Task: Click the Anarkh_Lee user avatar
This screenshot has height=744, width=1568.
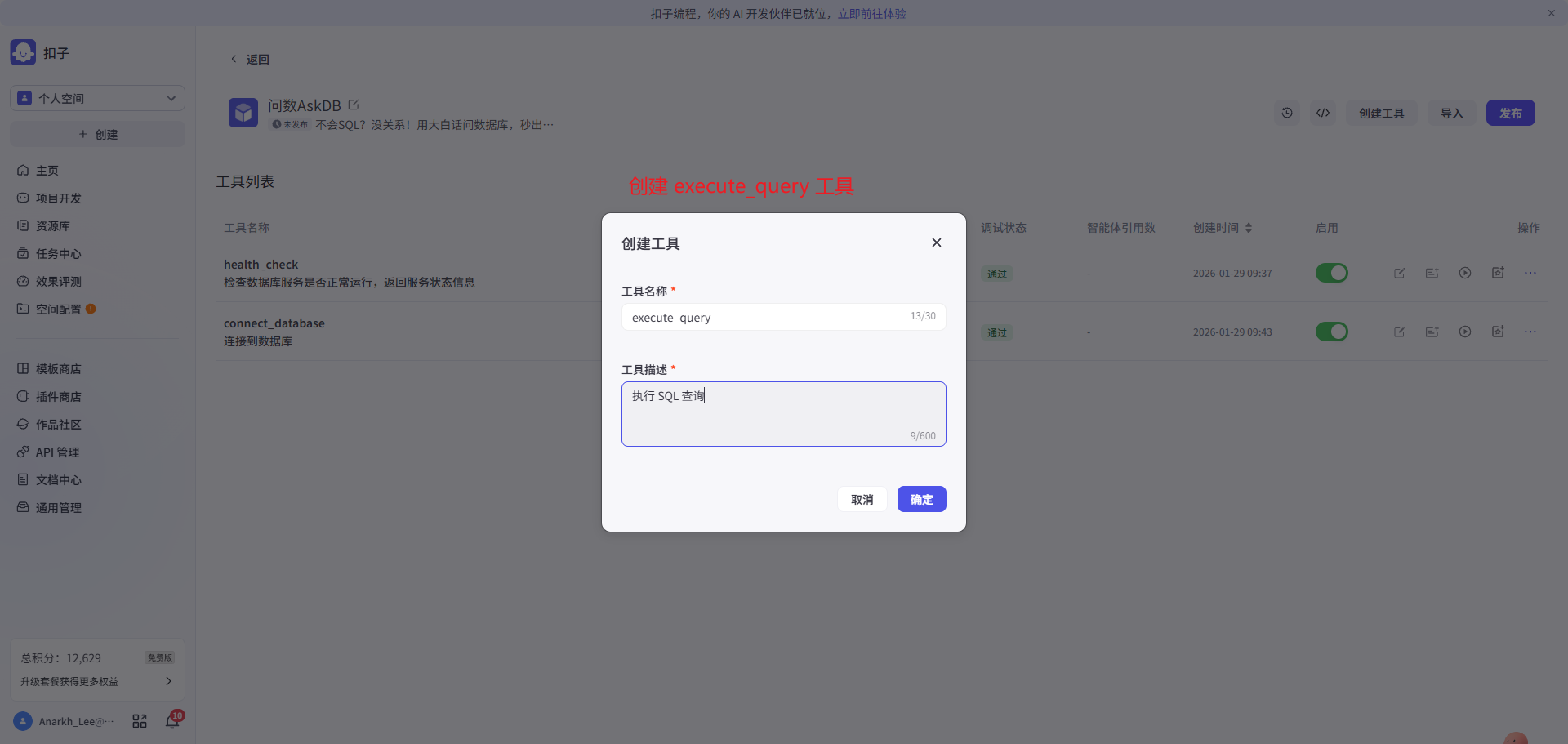Action: pos(23,721)
